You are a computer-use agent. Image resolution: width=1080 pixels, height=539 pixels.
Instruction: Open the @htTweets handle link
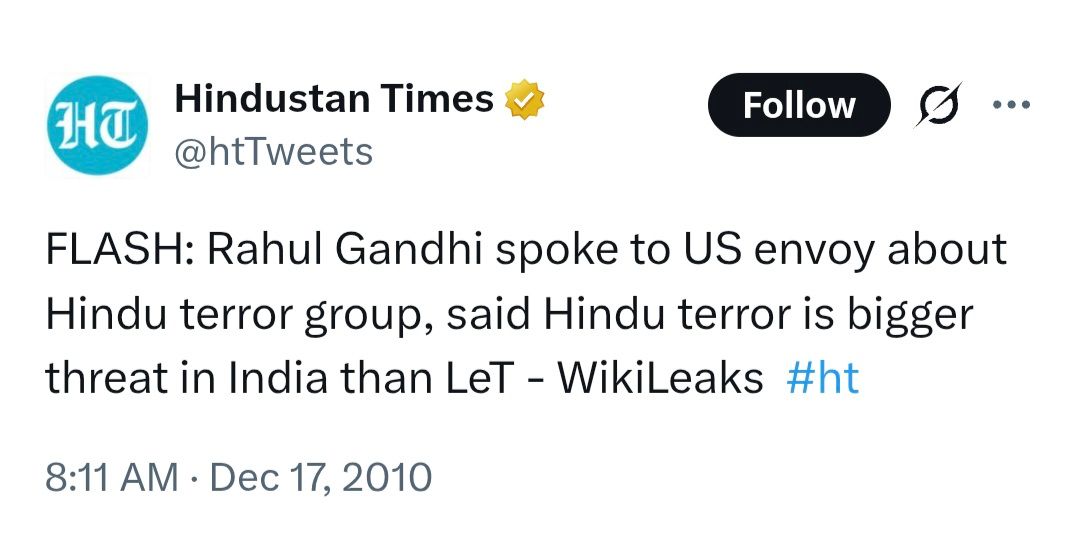pos(273,152)
